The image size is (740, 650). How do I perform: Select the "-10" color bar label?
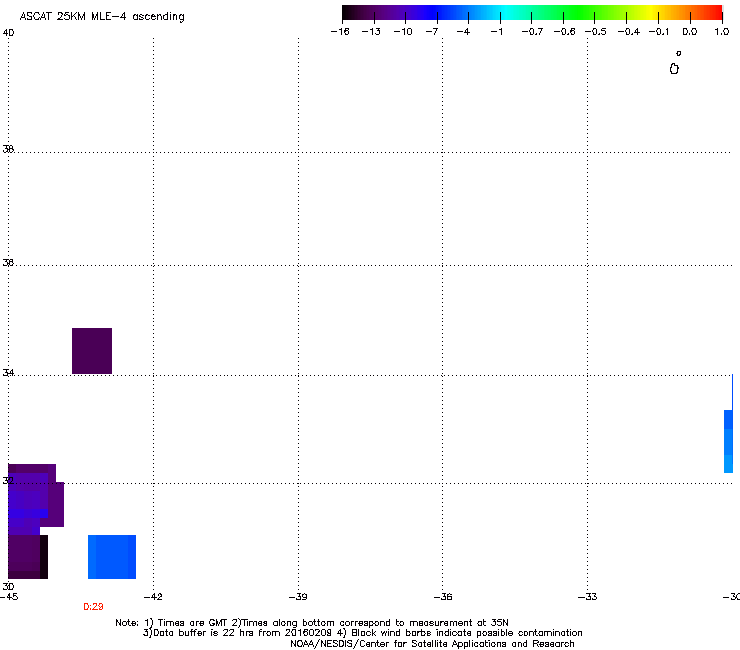point(403,32)
